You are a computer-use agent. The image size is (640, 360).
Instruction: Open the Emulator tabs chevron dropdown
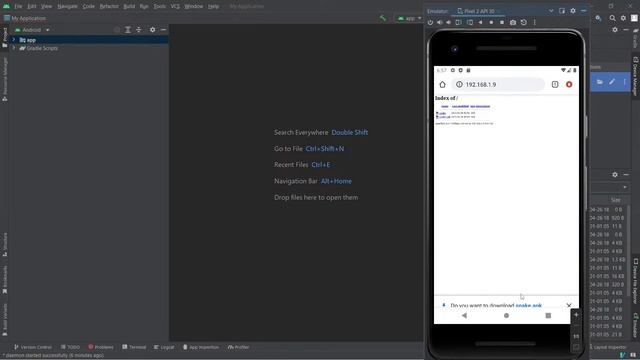coord(551,11)
